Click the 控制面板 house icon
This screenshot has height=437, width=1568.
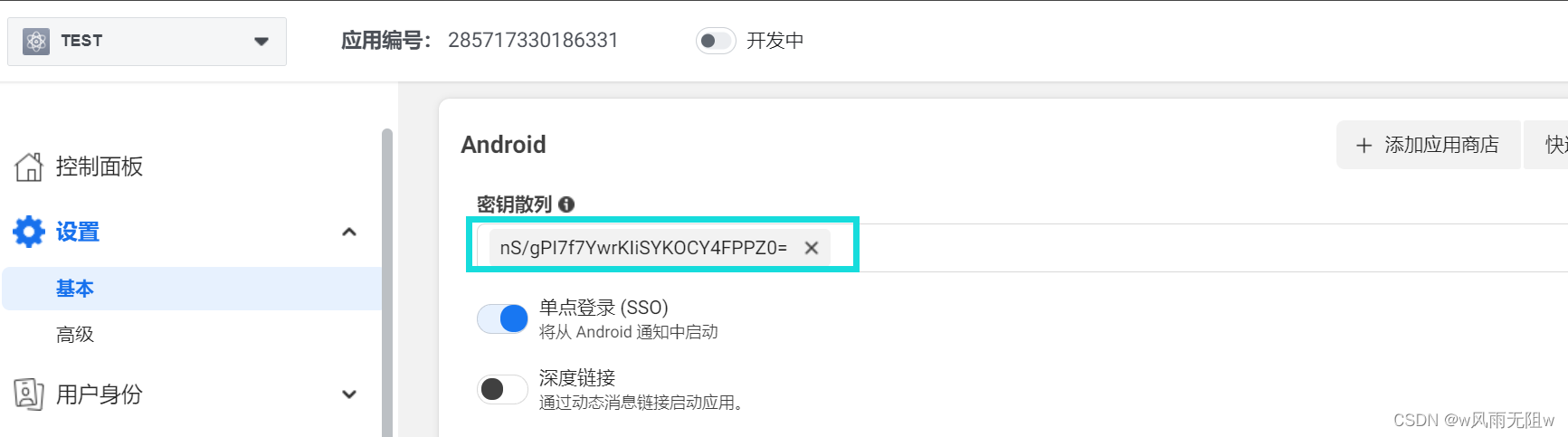[x=29, y=166]
